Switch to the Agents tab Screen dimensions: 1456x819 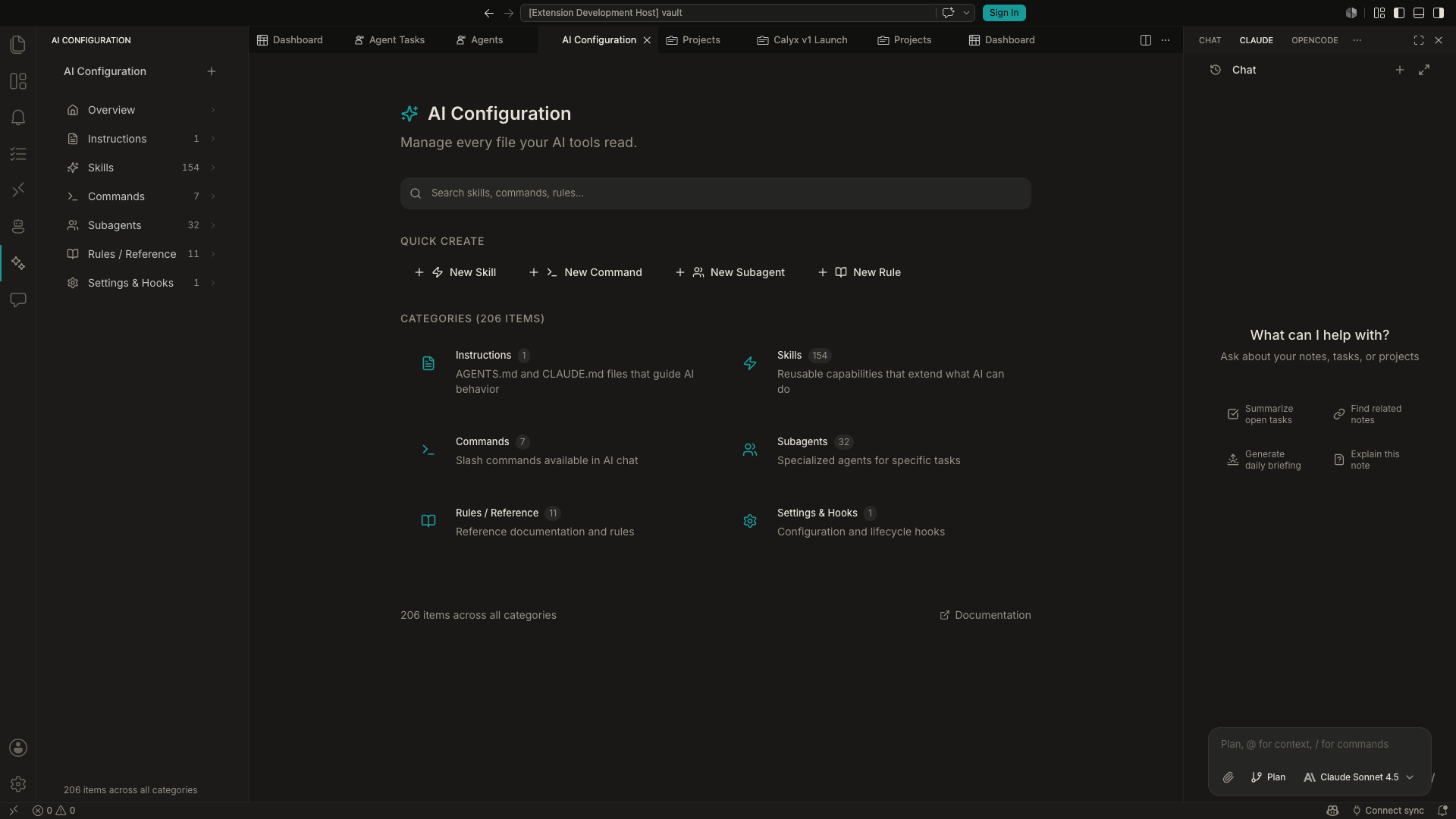pyautogui.click(x=479, y=40)
